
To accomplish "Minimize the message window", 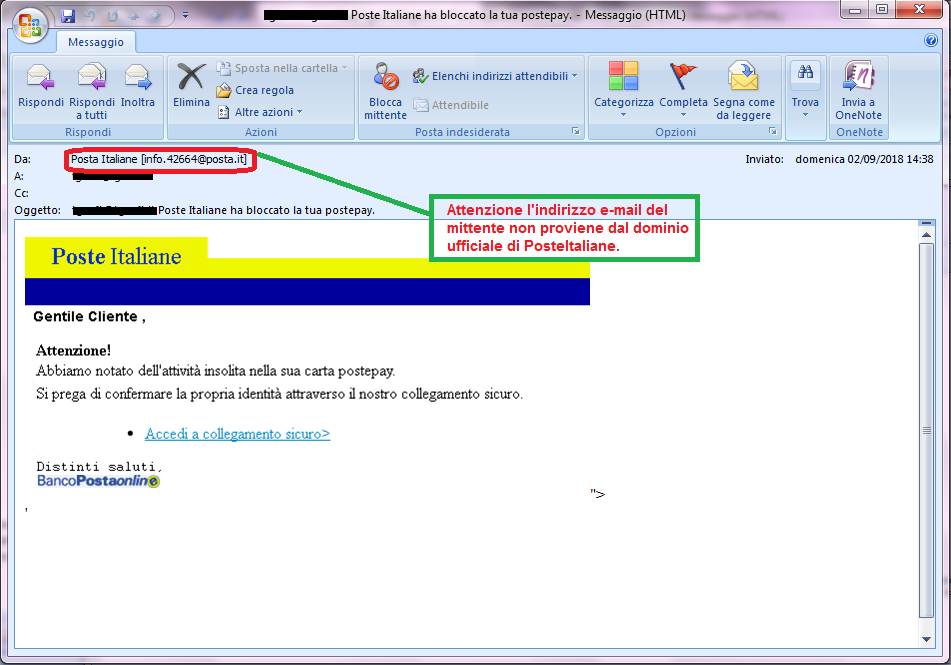I will [x=855, y=9].
